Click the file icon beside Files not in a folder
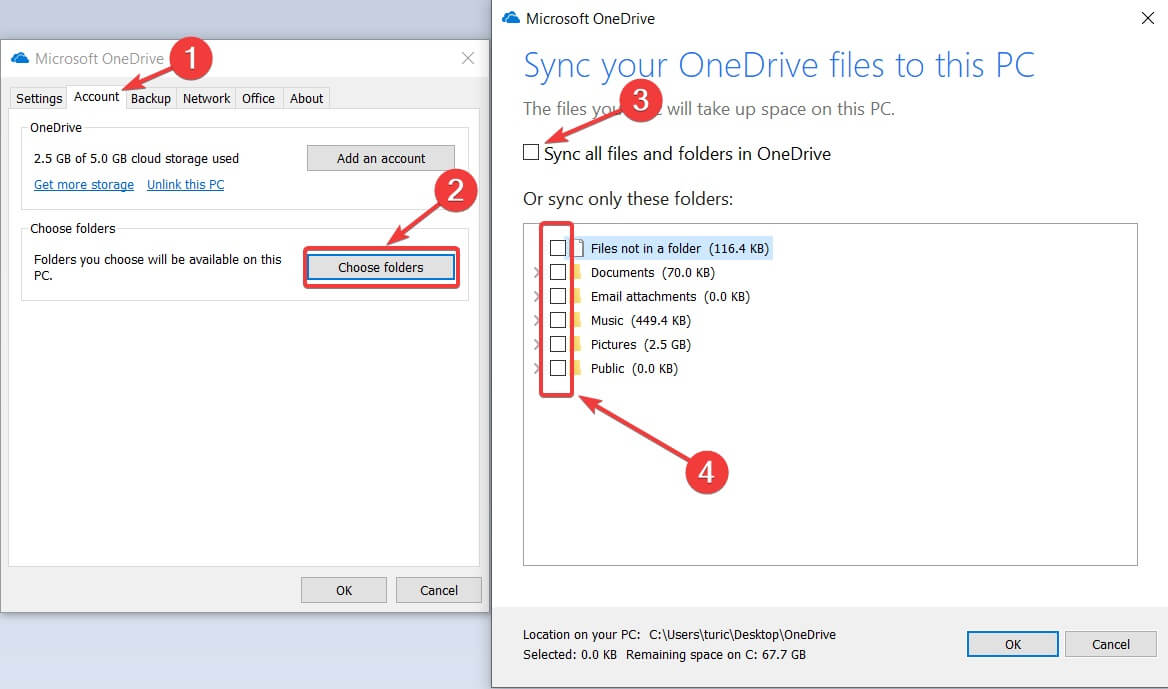 pos(578,248)
